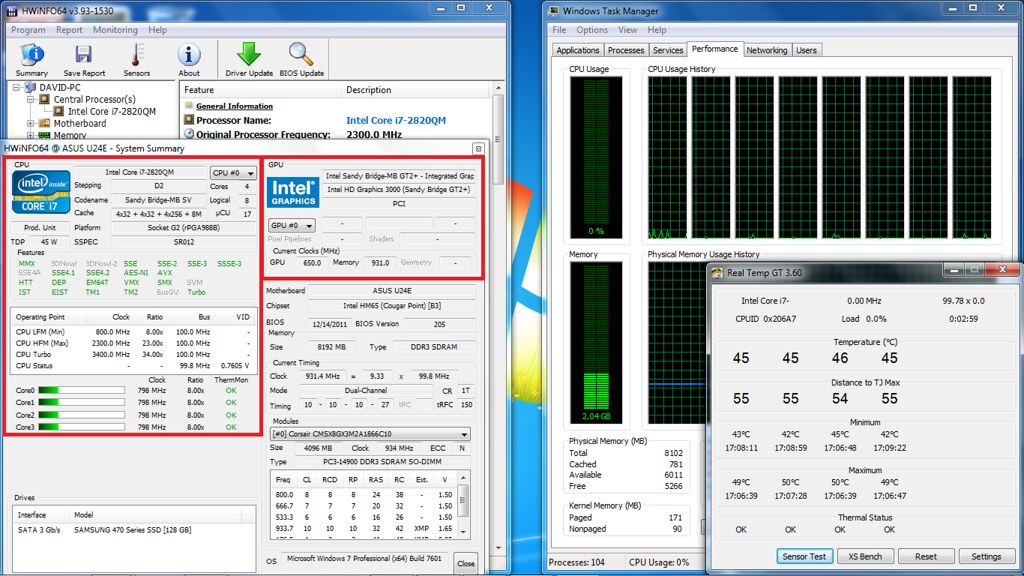Open the CPU #0 selector dropdown
This screenshot has height=576, width=1024.
click(233, 173)
